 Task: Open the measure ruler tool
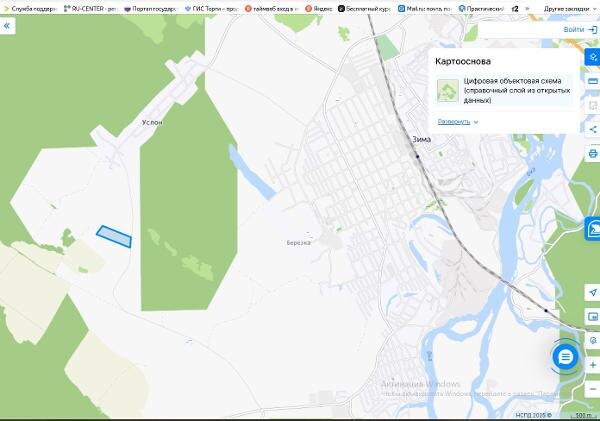coord(593,81)
